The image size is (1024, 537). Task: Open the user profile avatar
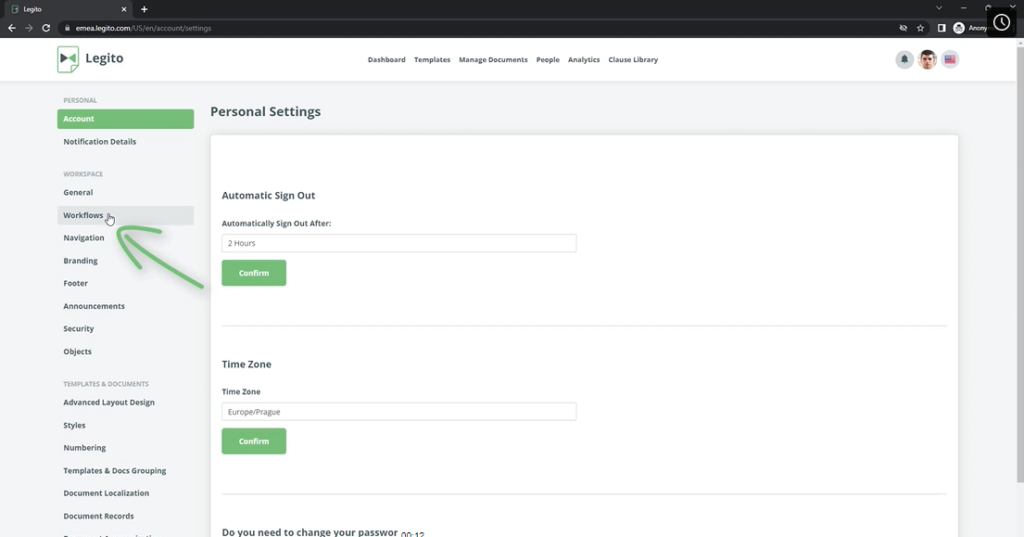(x=927, y=60)
